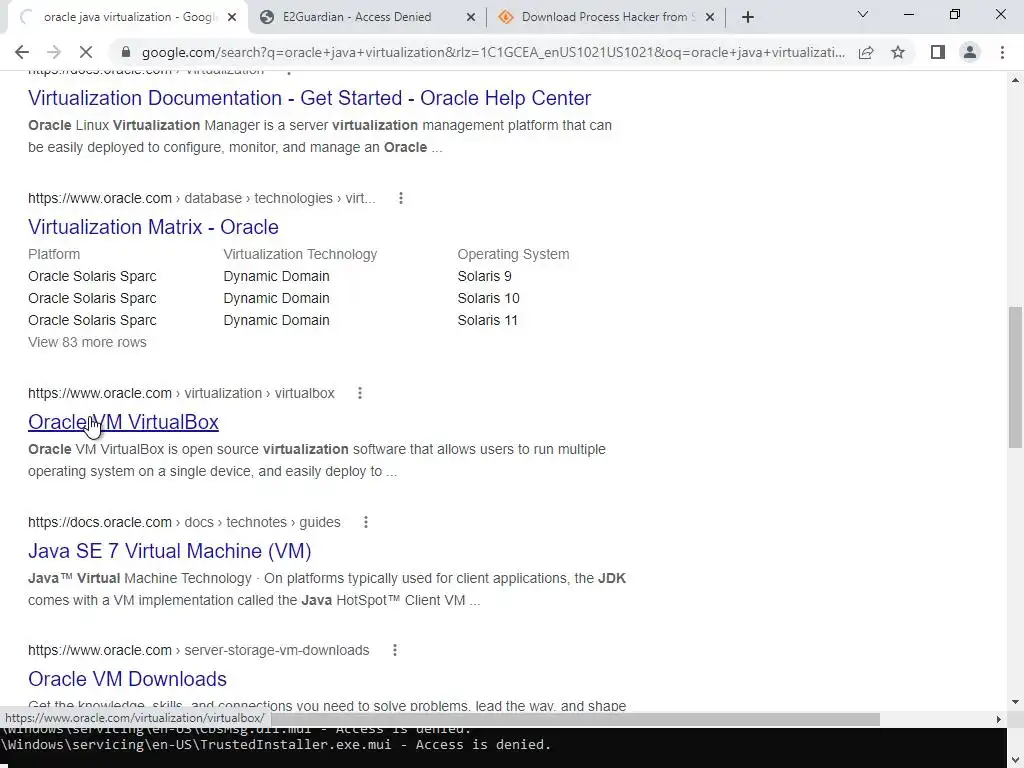Screen dimensions: 1024x768
Task: Open the Oracle VM VirtualBox result
Action: pyautogui.click(x=123, y=423)
